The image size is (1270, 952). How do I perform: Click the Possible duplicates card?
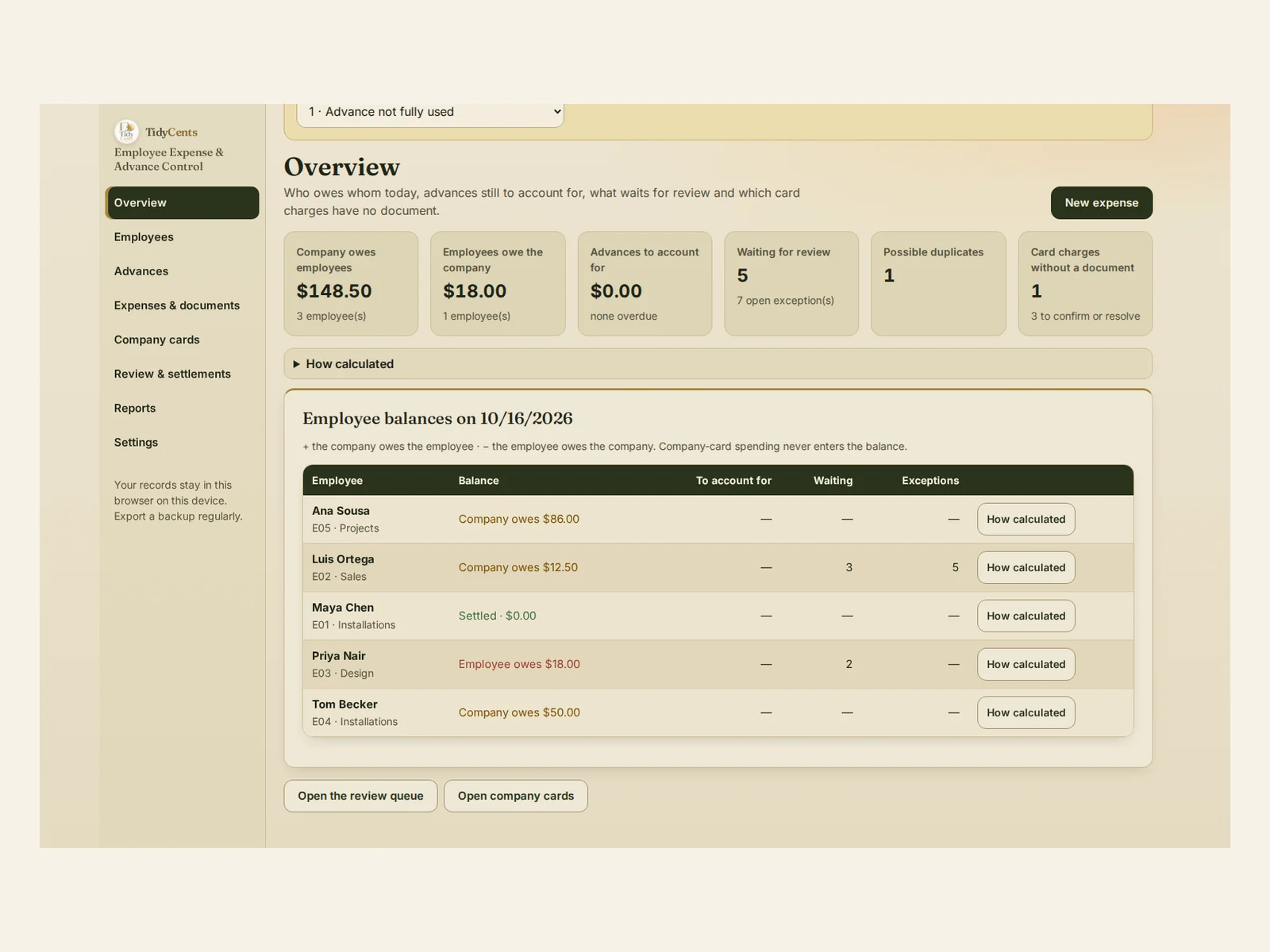pyautogui.click(x=938, y=284)
